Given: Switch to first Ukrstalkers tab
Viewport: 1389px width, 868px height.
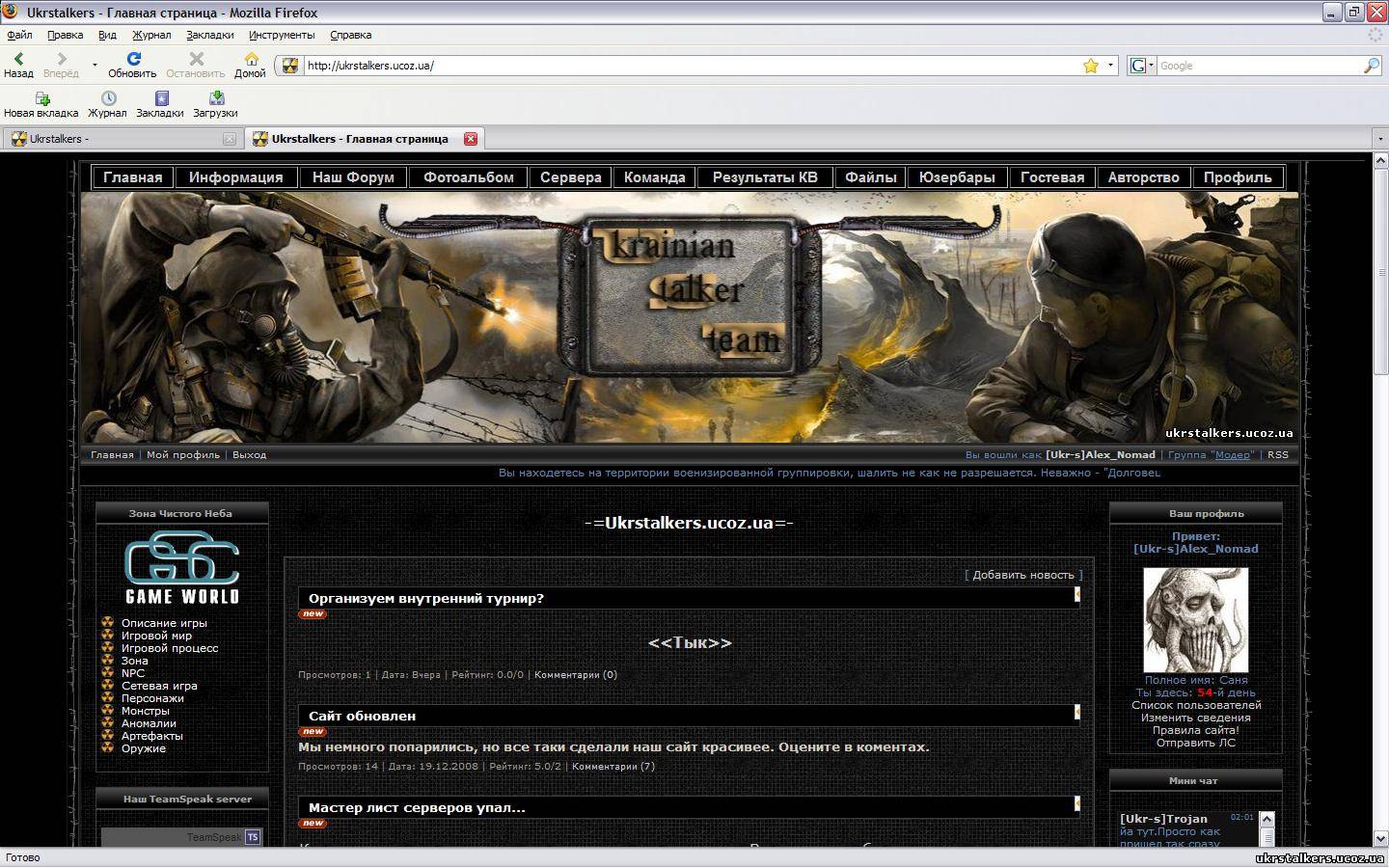Looking at the screenshot, I should pyautogui.click(x=122, y=139).
